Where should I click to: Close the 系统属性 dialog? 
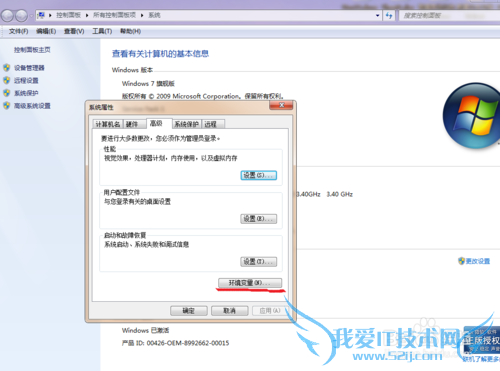[281, 105]
